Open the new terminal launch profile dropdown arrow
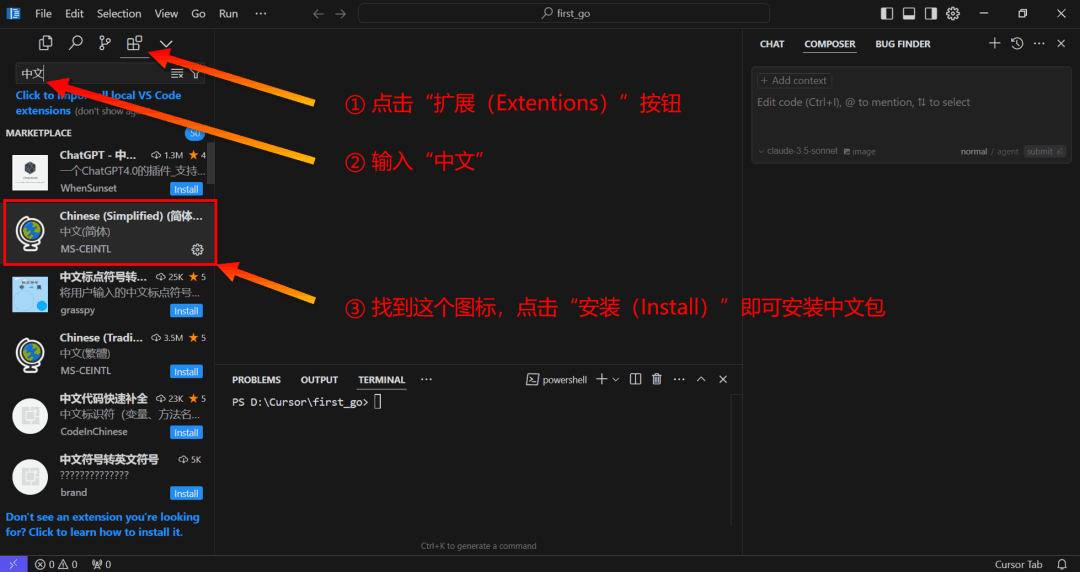Viewport: 1080px width, 572px height. click(616, 379)
